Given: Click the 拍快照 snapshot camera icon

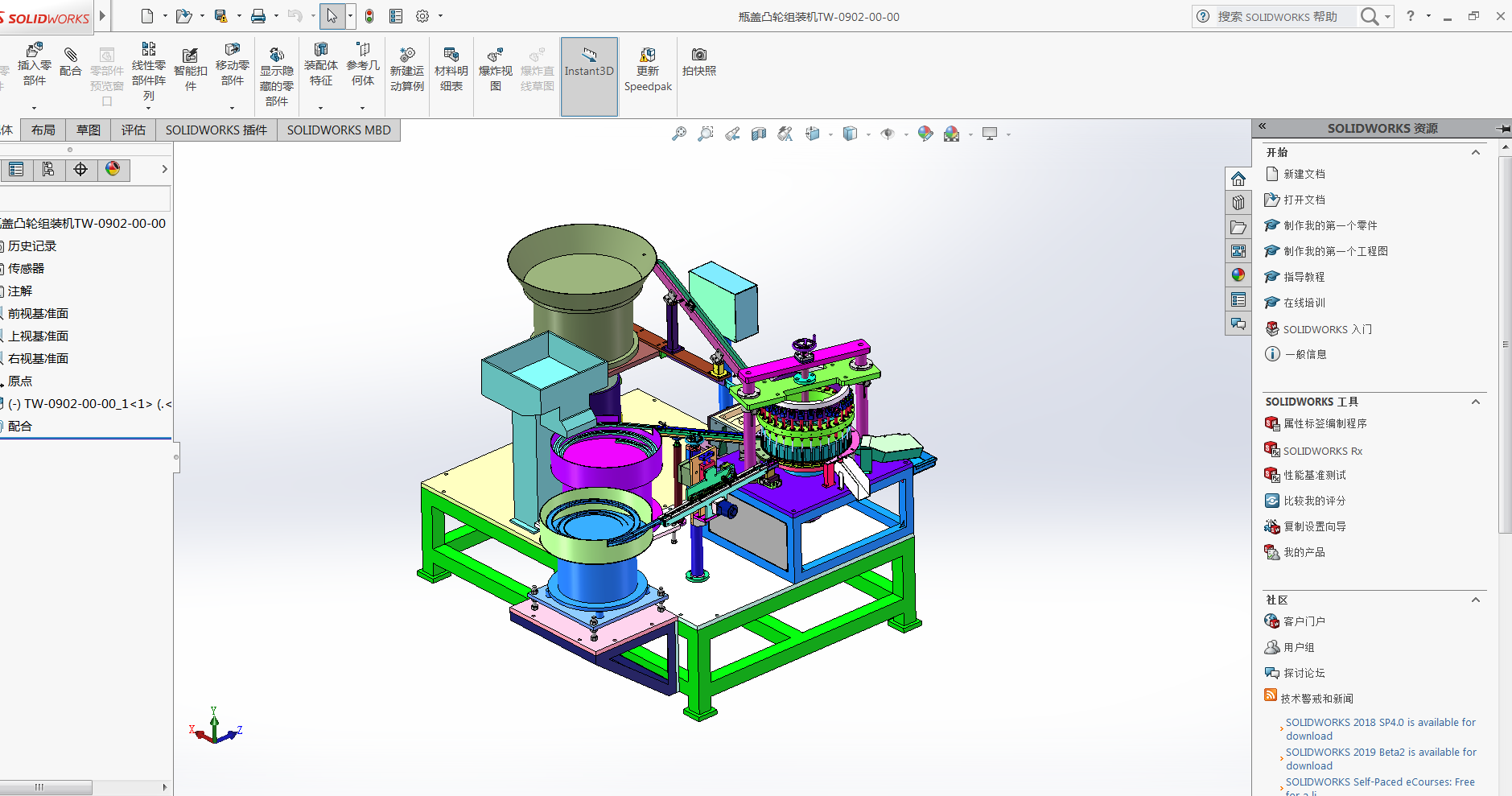Looking at the screenshot, I should point(698,62).
